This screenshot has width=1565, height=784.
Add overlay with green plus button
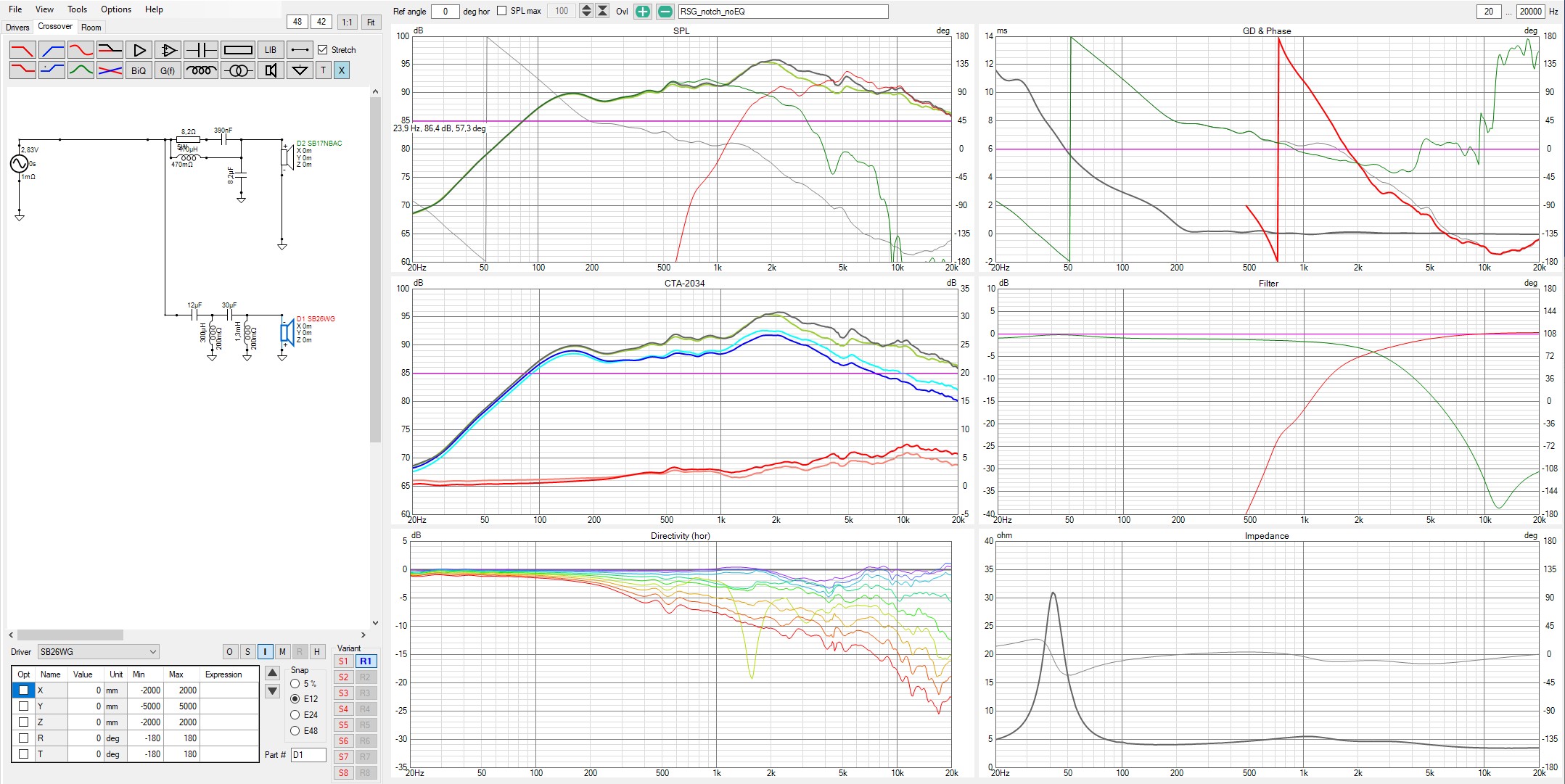coord(643,11)
